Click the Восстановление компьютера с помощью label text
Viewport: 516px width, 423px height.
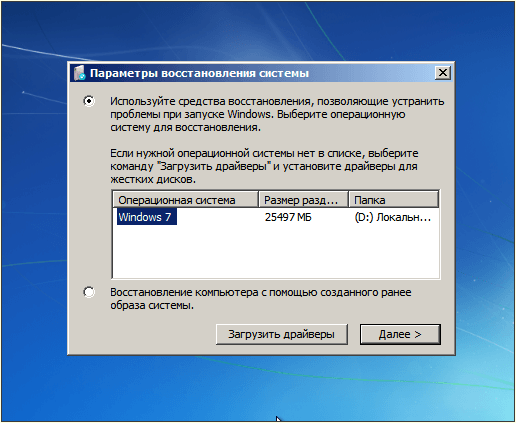tap(261, 299)
